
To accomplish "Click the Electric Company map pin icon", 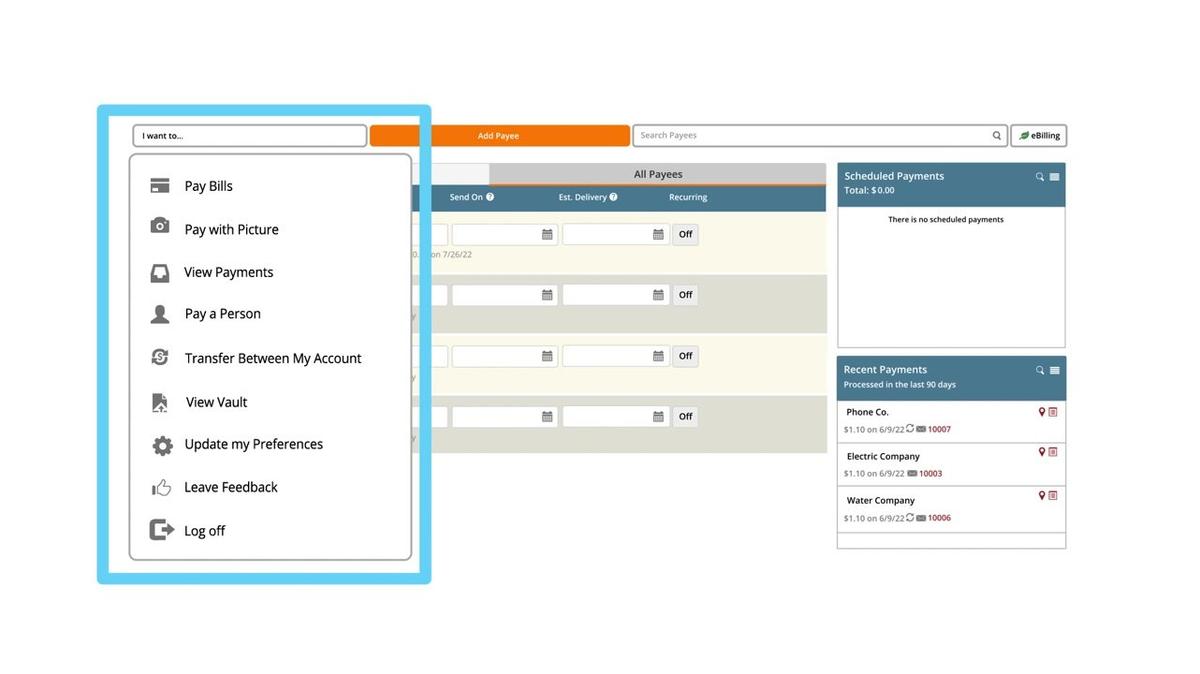I will pos(1041,452).
